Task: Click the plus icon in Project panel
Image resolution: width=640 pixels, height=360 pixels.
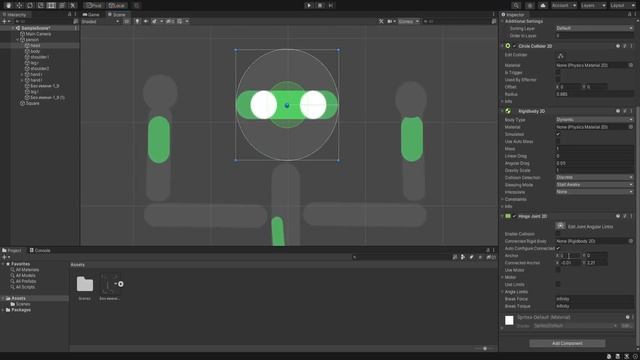Action: [4, 257]
